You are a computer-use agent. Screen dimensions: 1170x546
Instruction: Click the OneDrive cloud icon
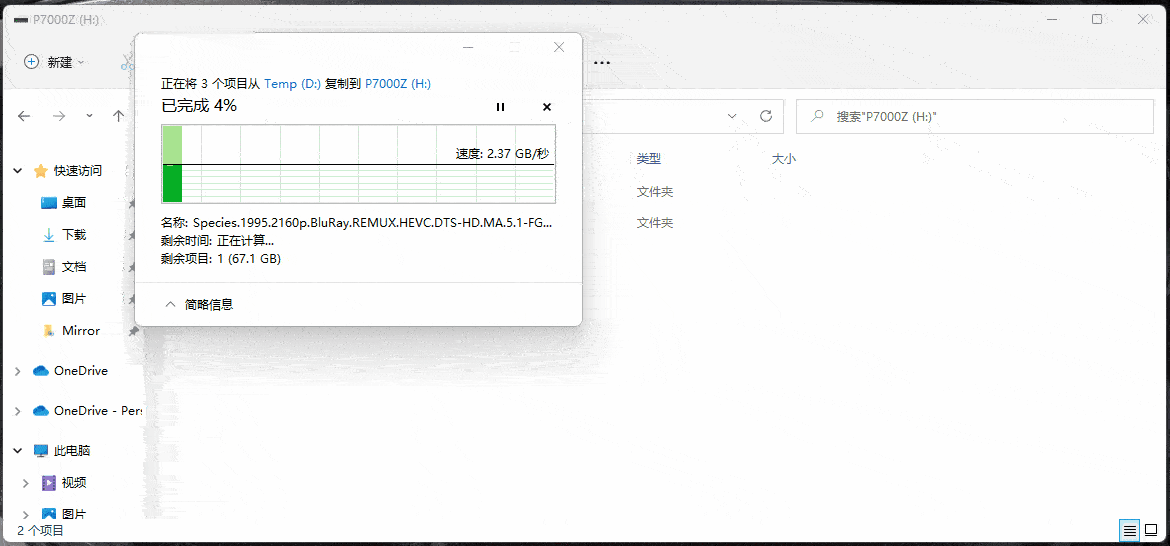tap(40, 371)
